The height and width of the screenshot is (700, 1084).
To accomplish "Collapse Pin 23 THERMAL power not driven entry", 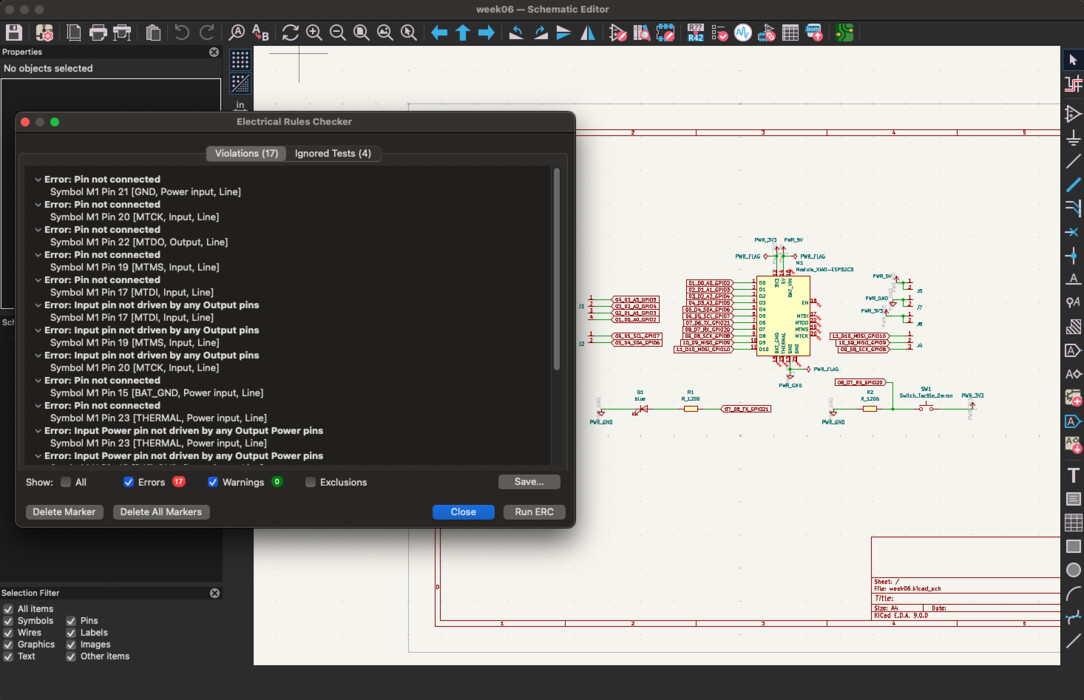I will [38, 431].
